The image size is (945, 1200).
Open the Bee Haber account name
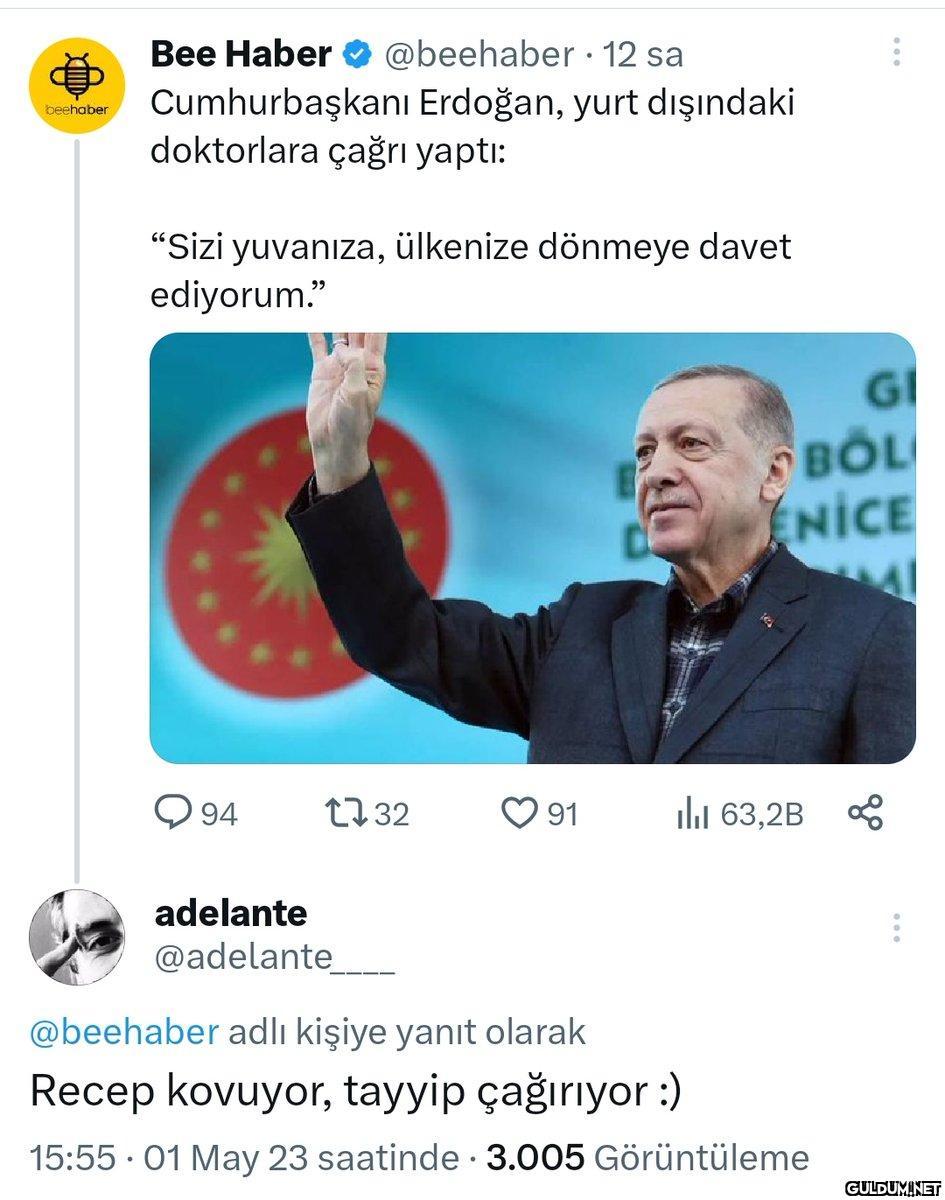240,55
